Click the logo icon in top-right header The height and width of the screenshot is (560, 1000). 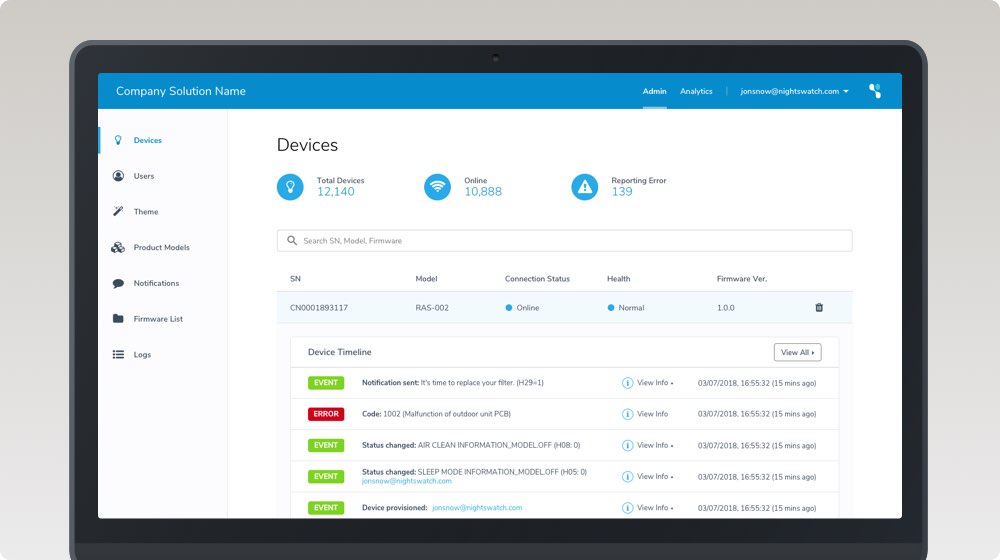875,91
